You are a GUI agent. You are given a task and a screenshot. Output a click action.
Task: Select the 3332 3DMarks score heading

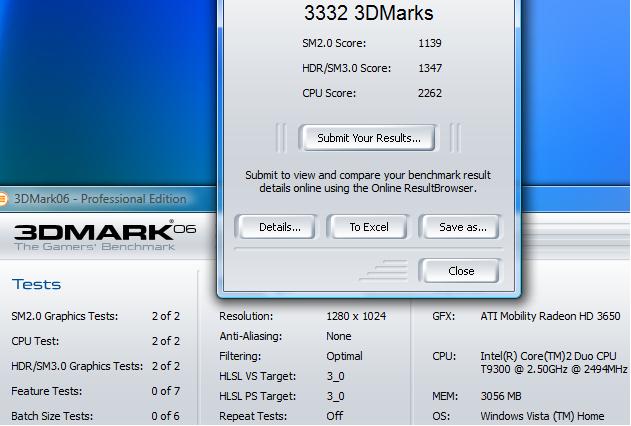coord(368,13)
